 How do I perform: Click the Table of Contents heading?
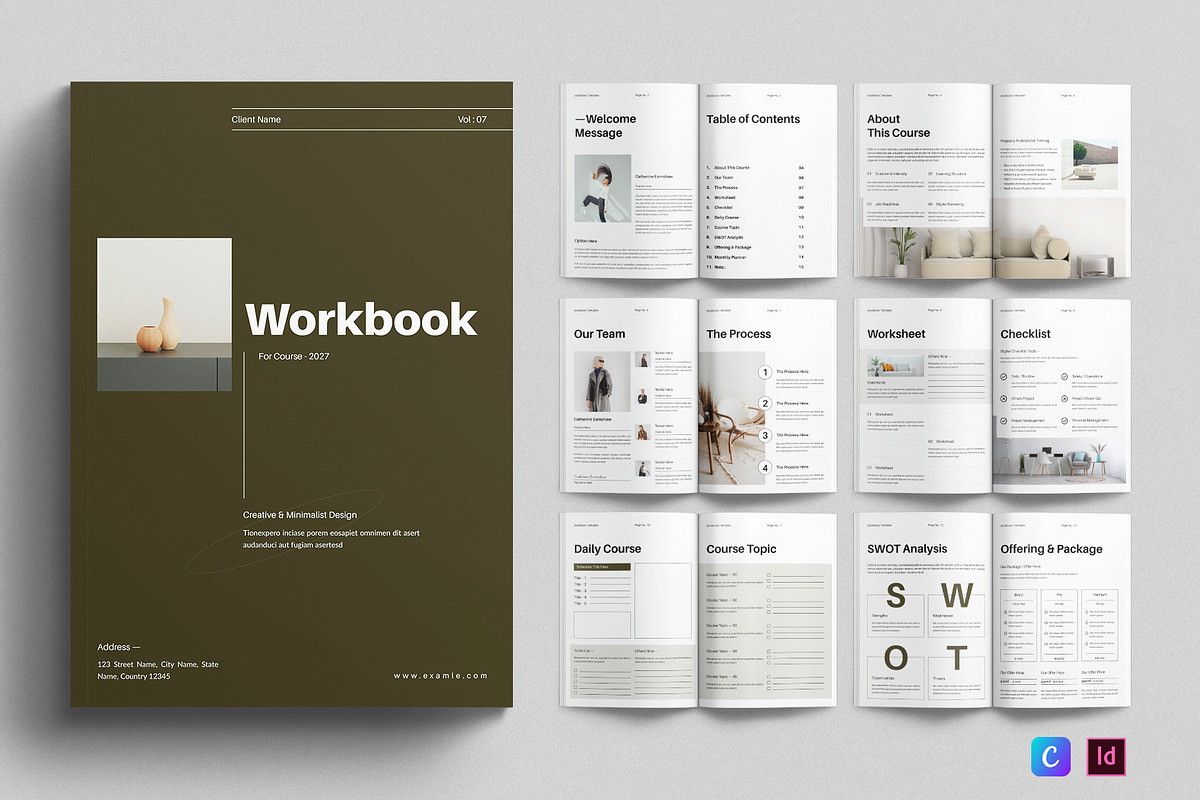753,119
